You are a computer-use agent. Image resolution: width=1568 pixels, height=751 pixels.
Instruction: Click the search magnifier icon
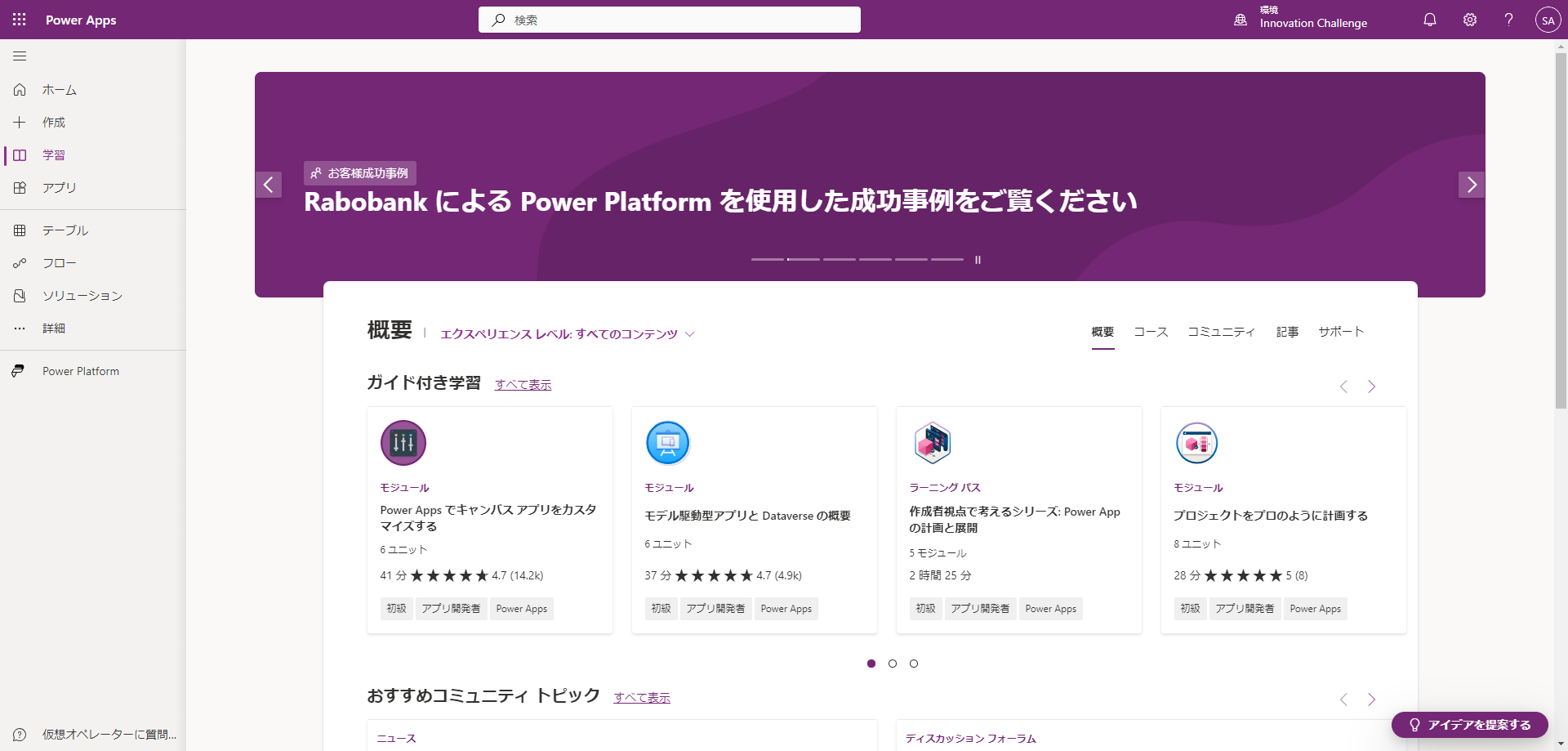pos(498,20)
